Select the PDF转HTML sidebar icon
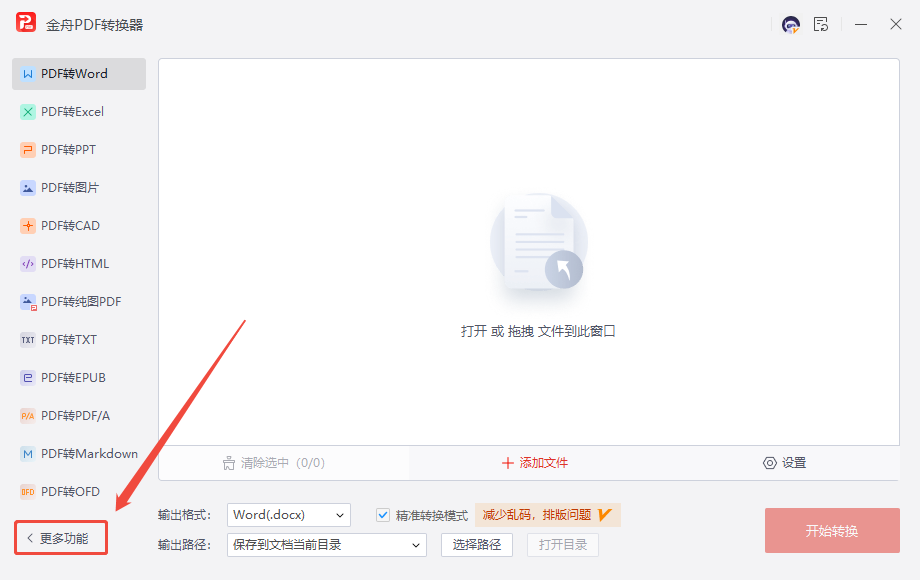The width and height of the screenshot is (920, 580). click(28, 264)
